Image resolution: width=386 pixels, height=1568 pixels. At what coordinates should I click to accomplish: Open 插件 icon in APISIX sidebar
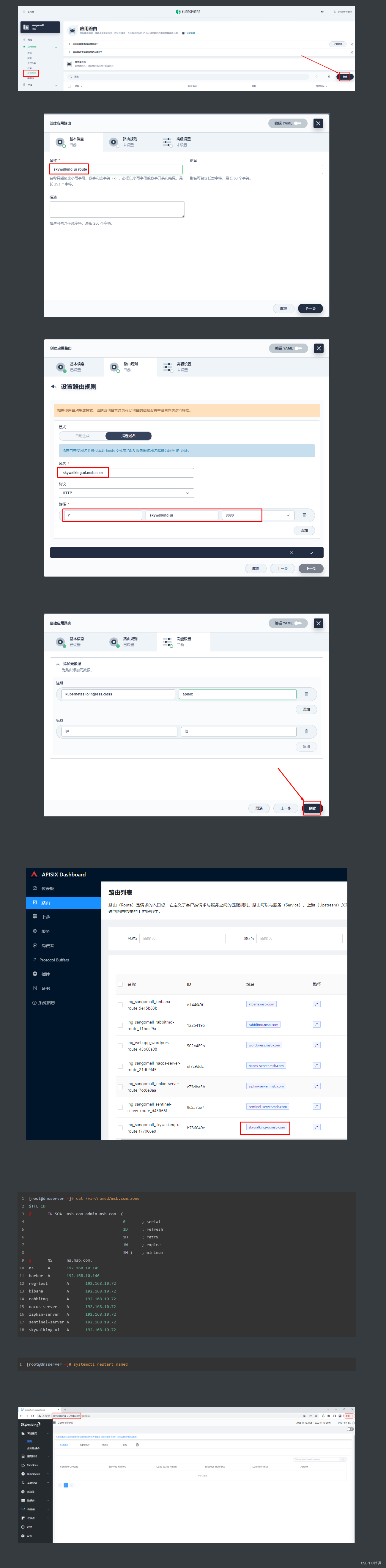[35, 974]
